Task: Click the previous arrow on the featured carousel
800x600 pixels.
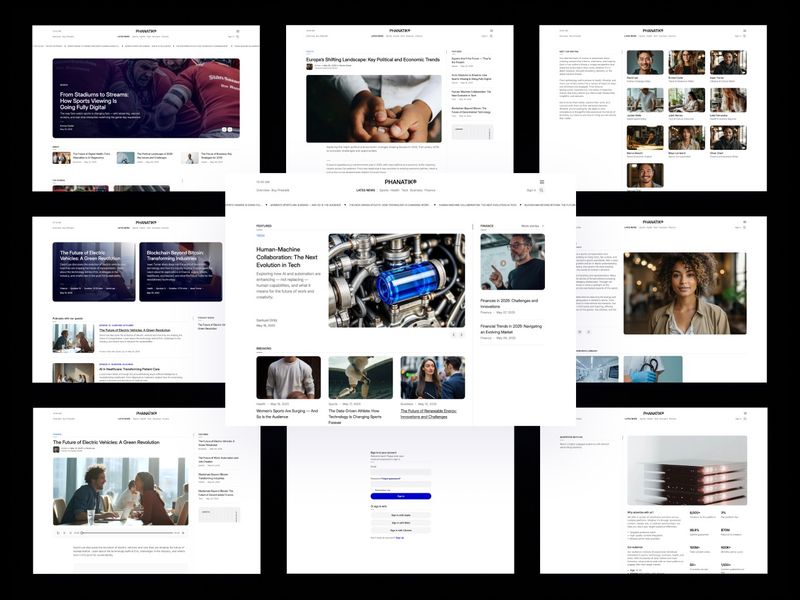Action: (453, 334)
